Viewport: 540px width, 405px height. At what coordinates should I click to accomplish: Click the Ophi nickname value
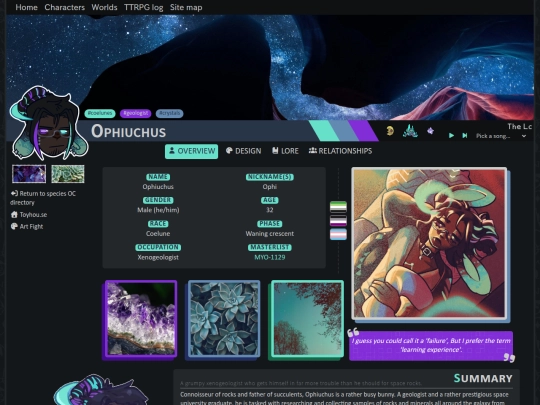[270, 187]
